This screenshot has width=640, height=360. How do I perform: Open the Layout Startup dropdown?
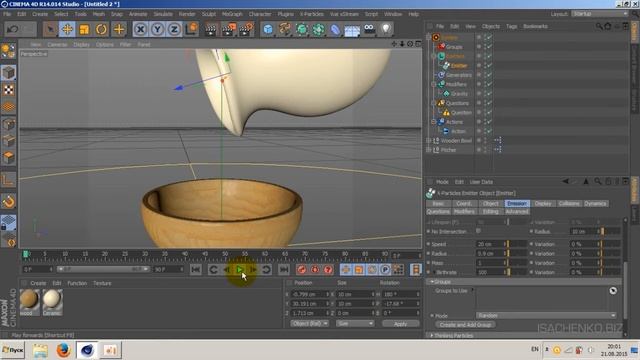point(599,14)
